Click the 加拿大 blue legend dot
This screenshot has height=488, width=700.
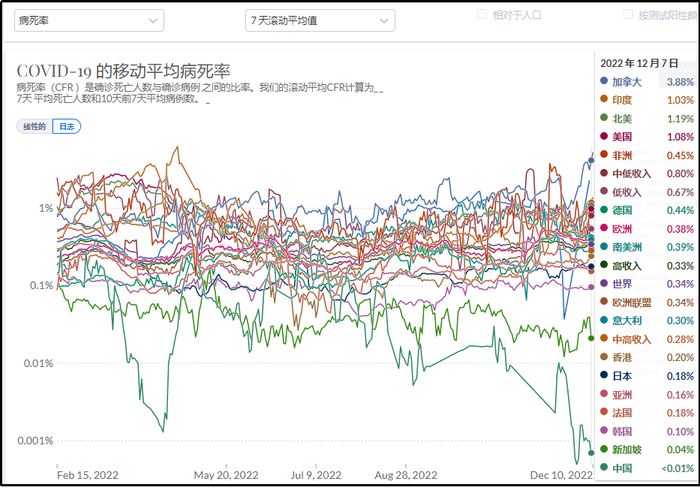click(604, 81)
